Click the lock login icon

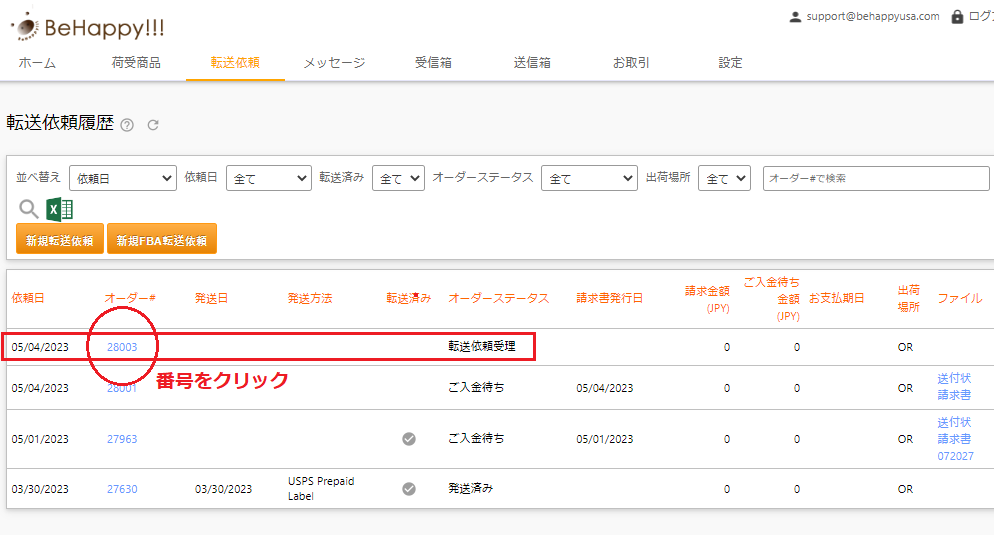coord(957,16)
